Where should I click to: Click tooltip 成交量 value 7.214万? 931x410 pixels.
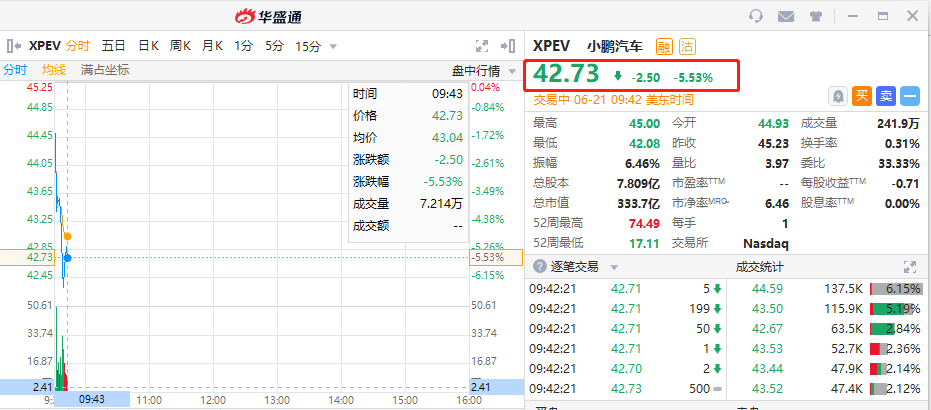tap(441, 204)
